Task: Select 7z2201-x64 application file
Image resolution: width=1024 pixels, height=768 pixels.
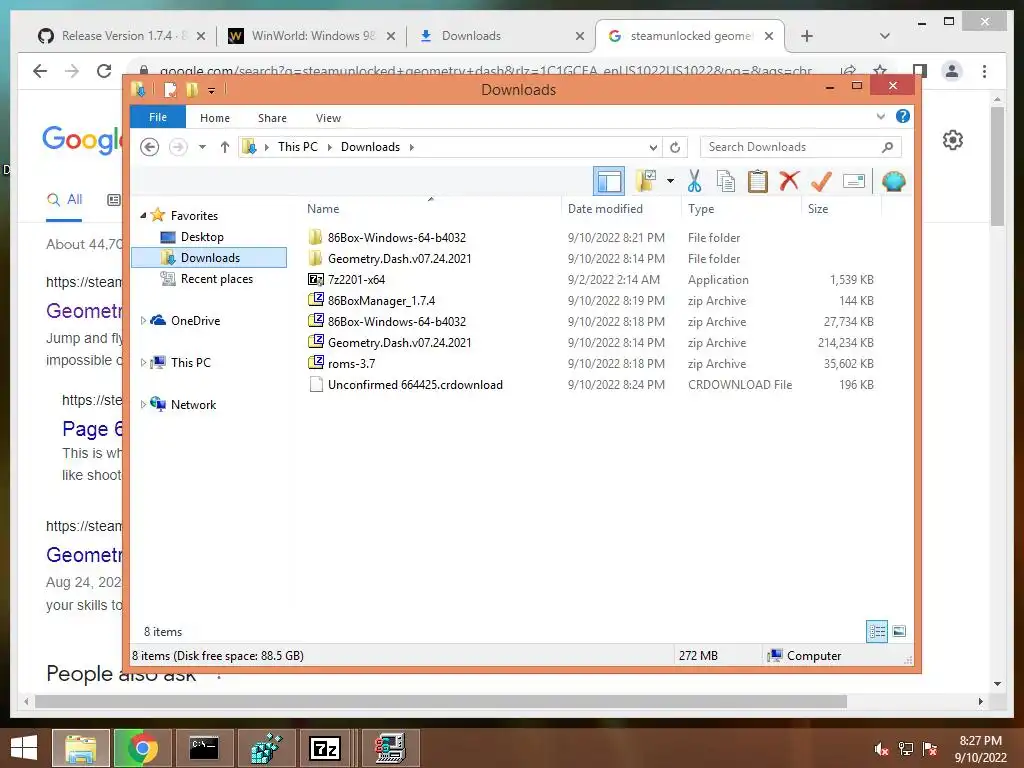Action: click(356, 280)
